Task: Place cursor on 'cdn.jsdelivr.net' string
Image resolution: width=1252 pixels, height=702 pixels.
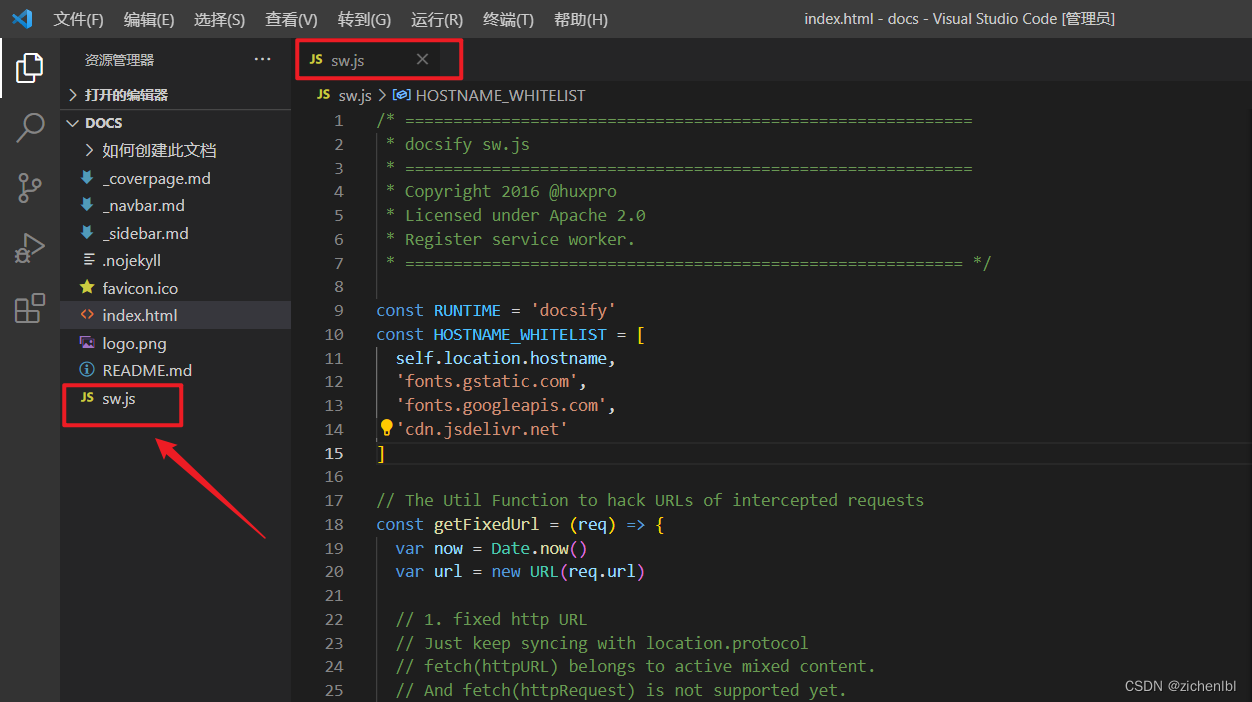Action: (482, 429)
